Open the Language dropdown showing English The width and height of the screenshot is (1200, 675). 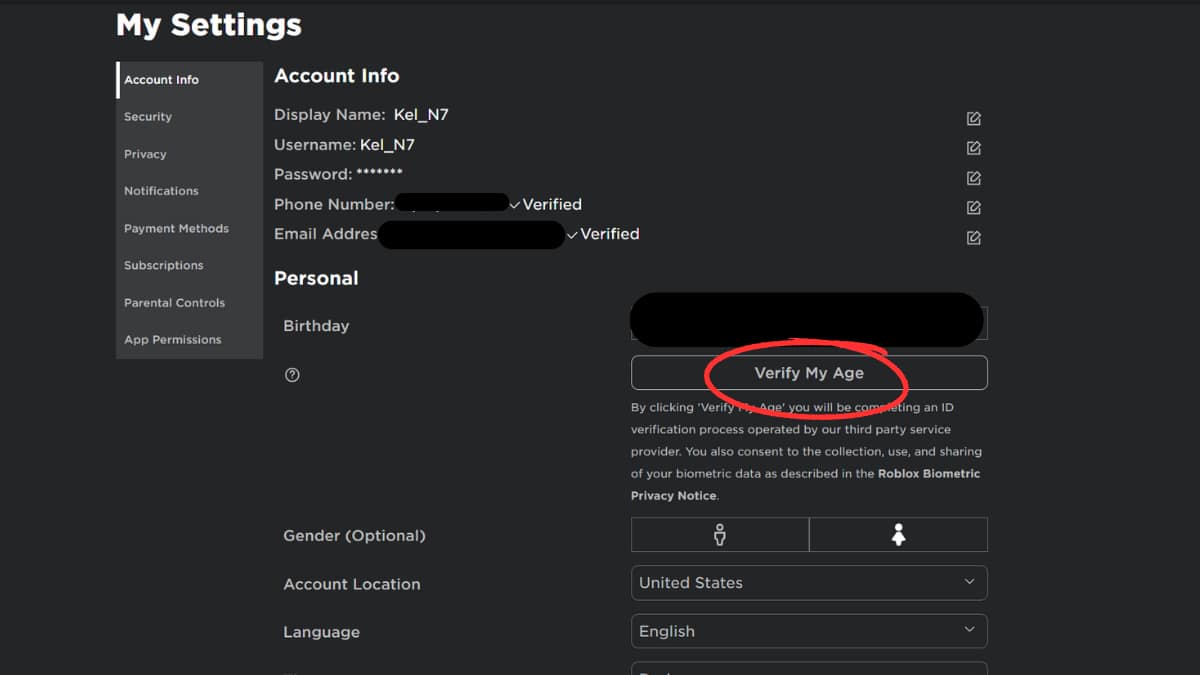[808, 631]
